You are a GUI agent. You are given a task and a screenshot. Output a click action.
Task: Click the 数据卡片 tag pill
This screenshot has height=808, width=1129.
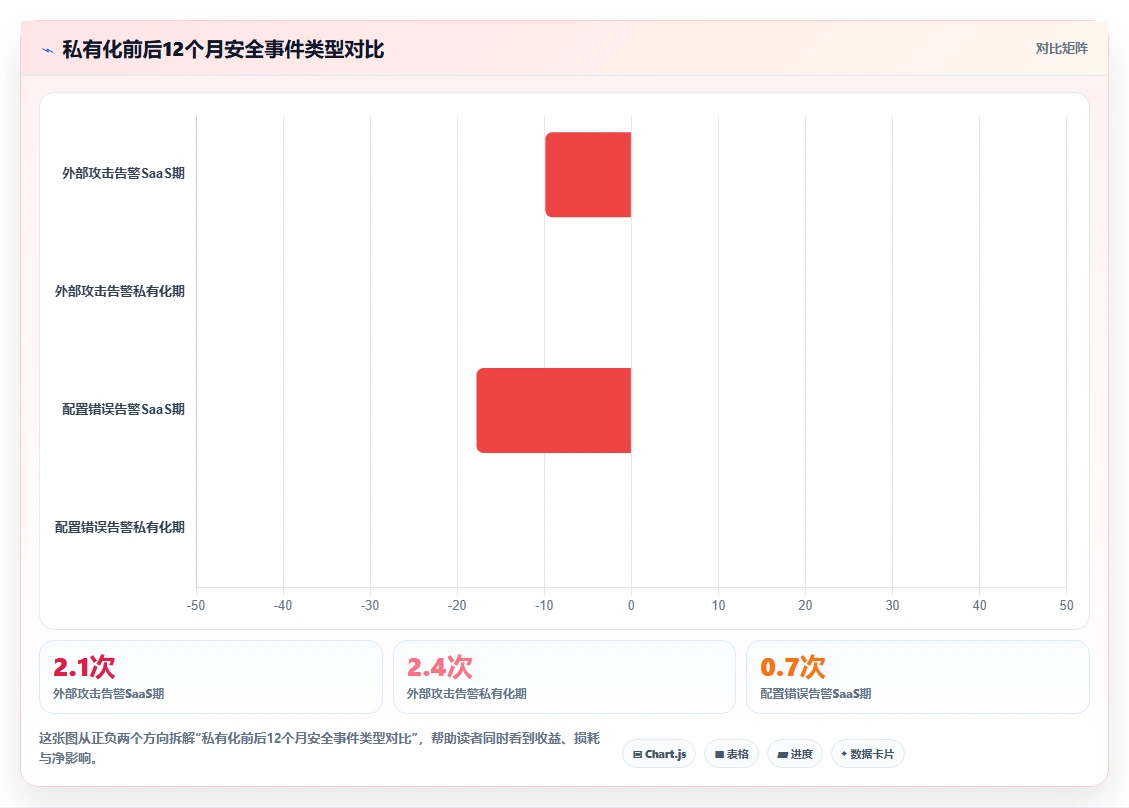868,754
